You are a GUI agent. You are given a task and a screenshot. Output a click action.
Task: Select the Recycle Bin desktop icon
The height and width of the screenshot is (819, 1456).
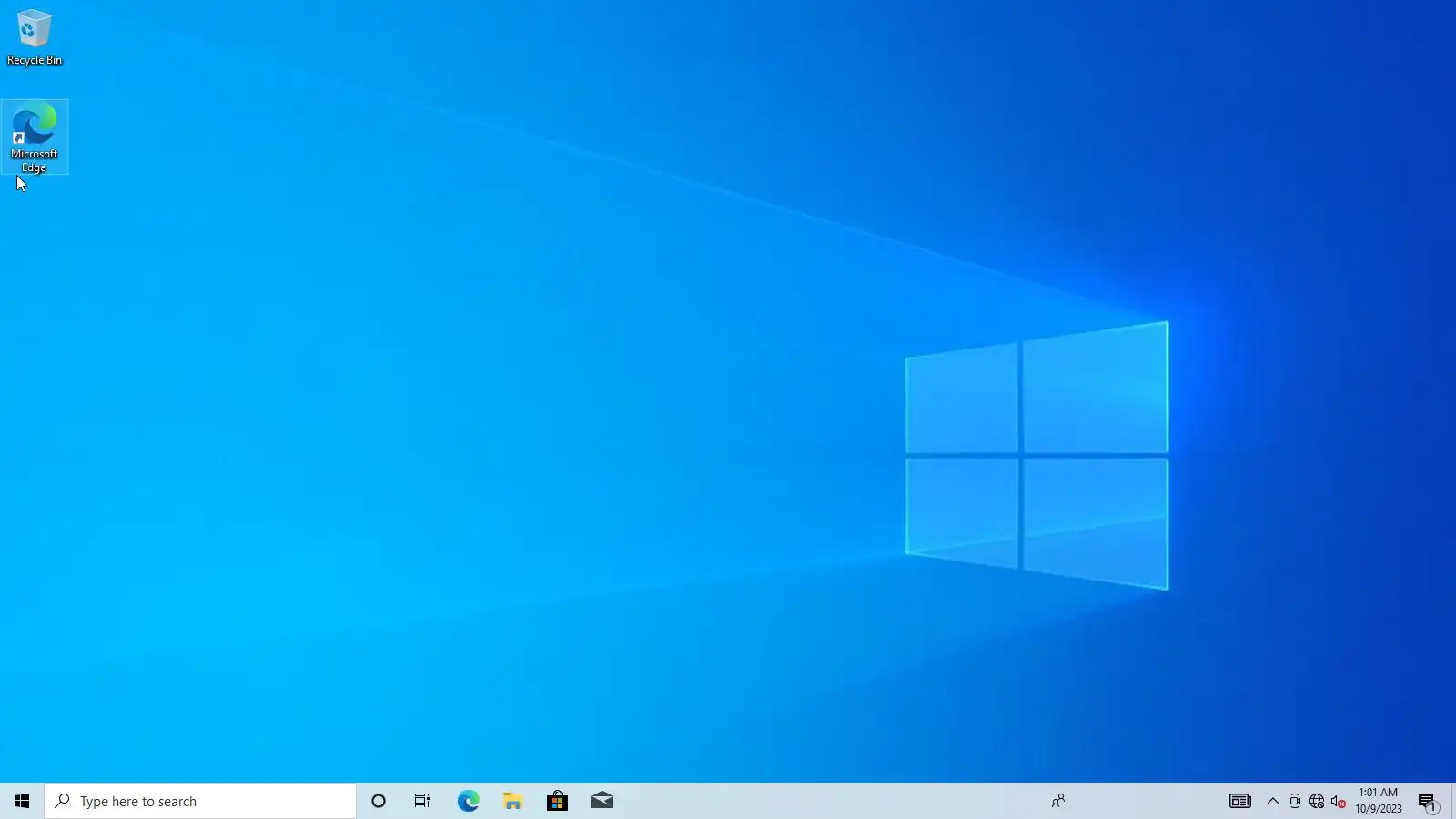click(35, 38)
